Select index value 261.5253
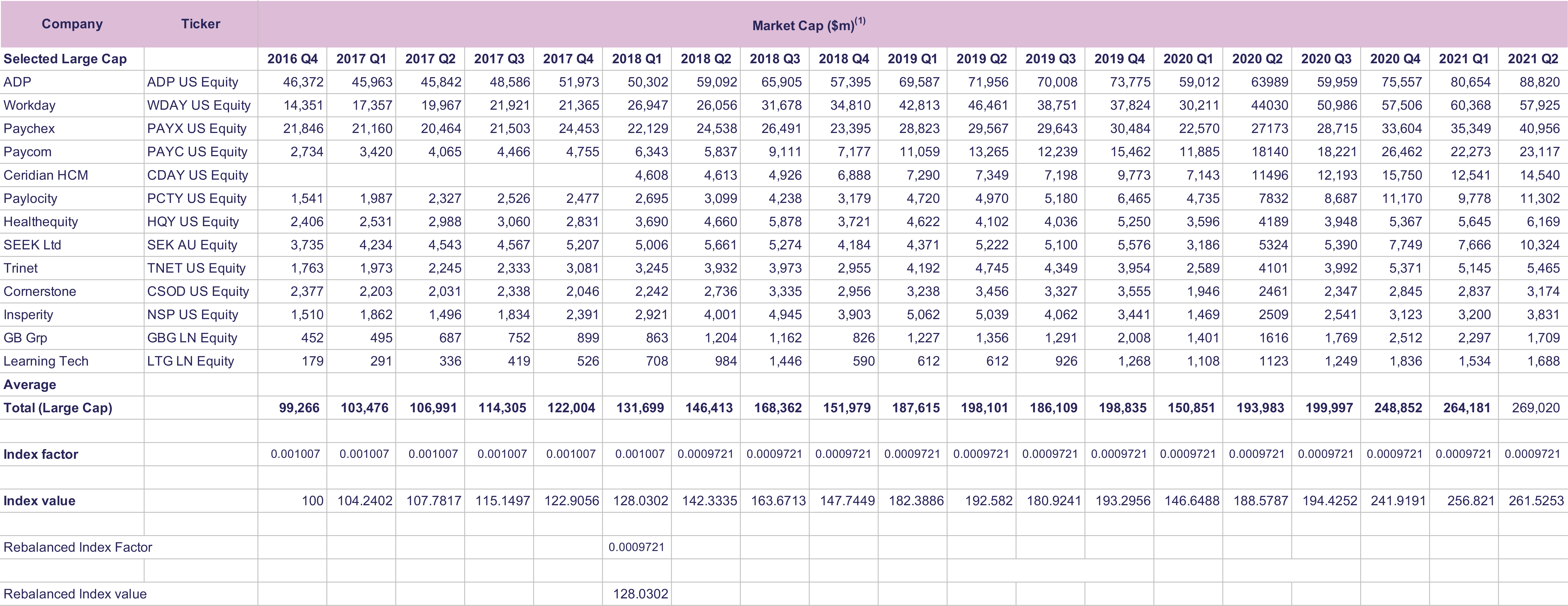Image resolution: width=1568 pixels, height=606 pixels. 1536,501
